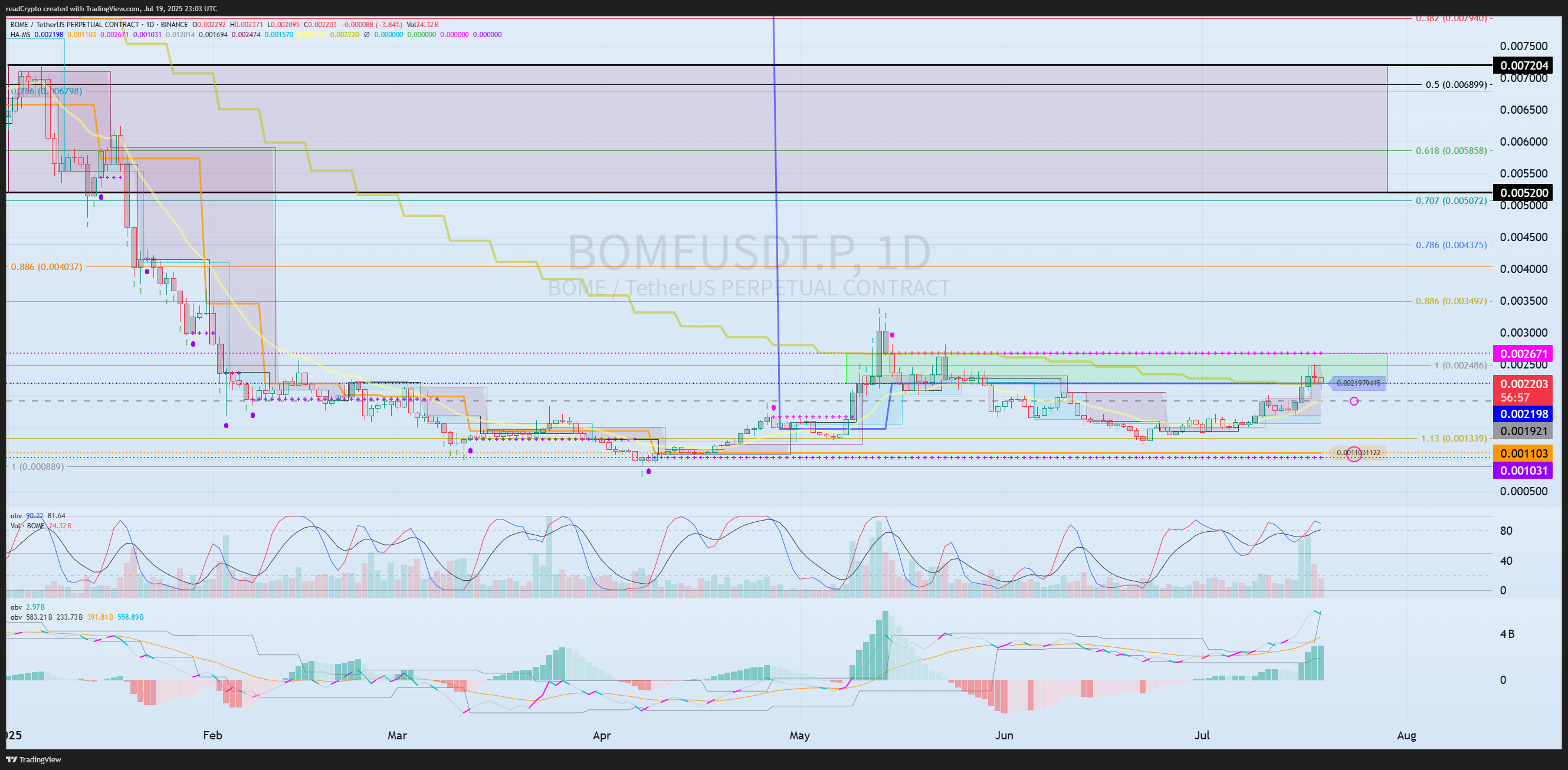1568x770 pixels.
Task: Click the 4 B label on OBV axis
Action: coord(1507,634)
